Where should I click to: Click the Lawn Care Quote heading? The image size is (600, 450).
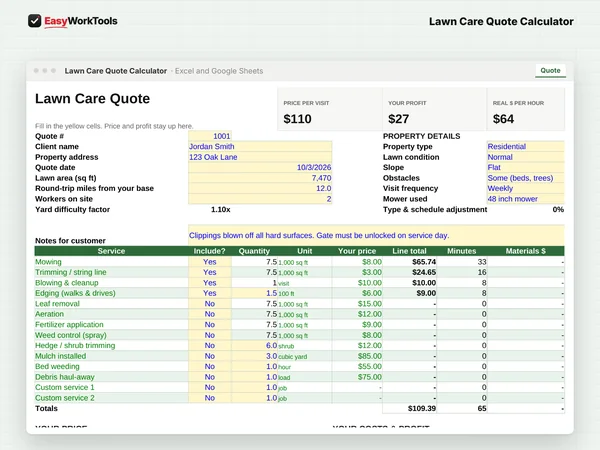[92, 99]
